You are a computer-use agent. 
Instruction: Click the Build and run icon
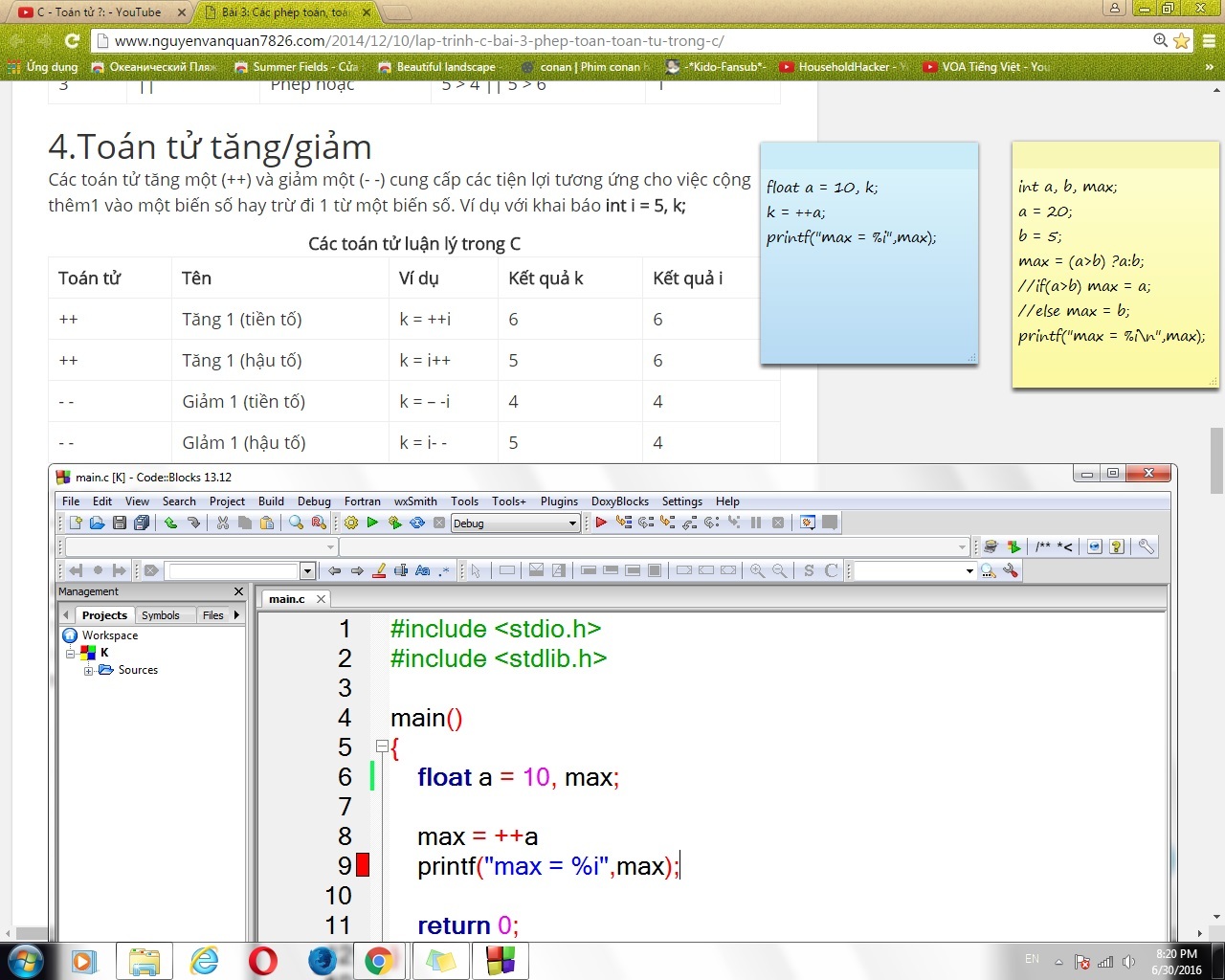click(x=394, y=523)
